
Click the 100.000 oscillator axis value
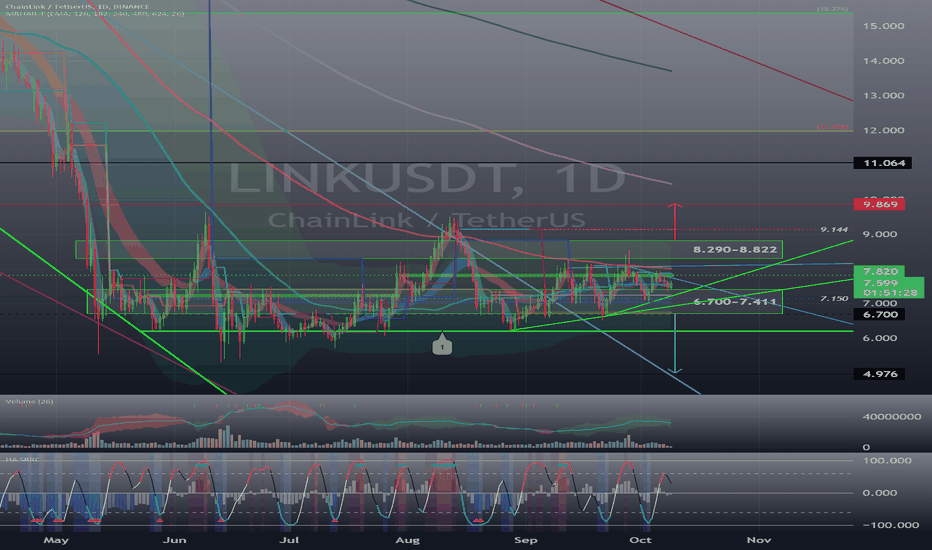(886, 461)
